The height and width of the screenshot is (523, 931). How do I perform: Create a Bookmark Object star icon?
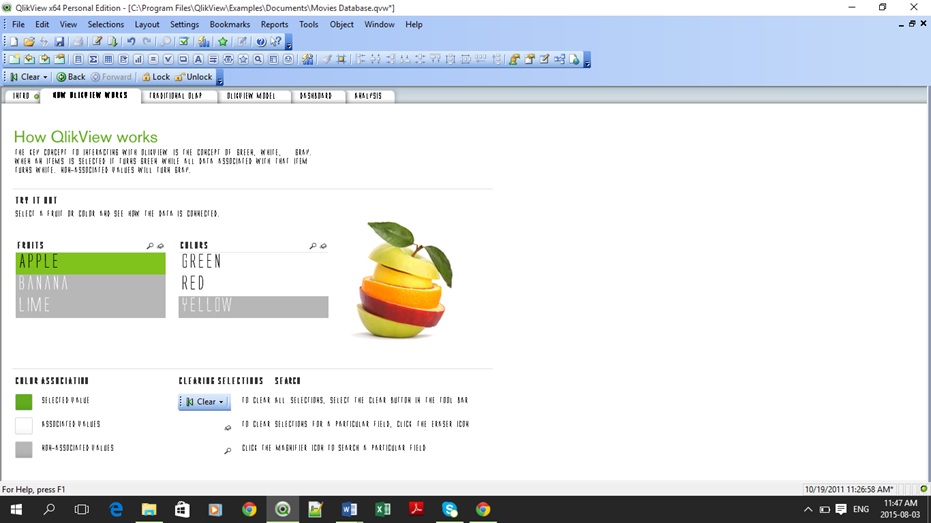point(243,59)
